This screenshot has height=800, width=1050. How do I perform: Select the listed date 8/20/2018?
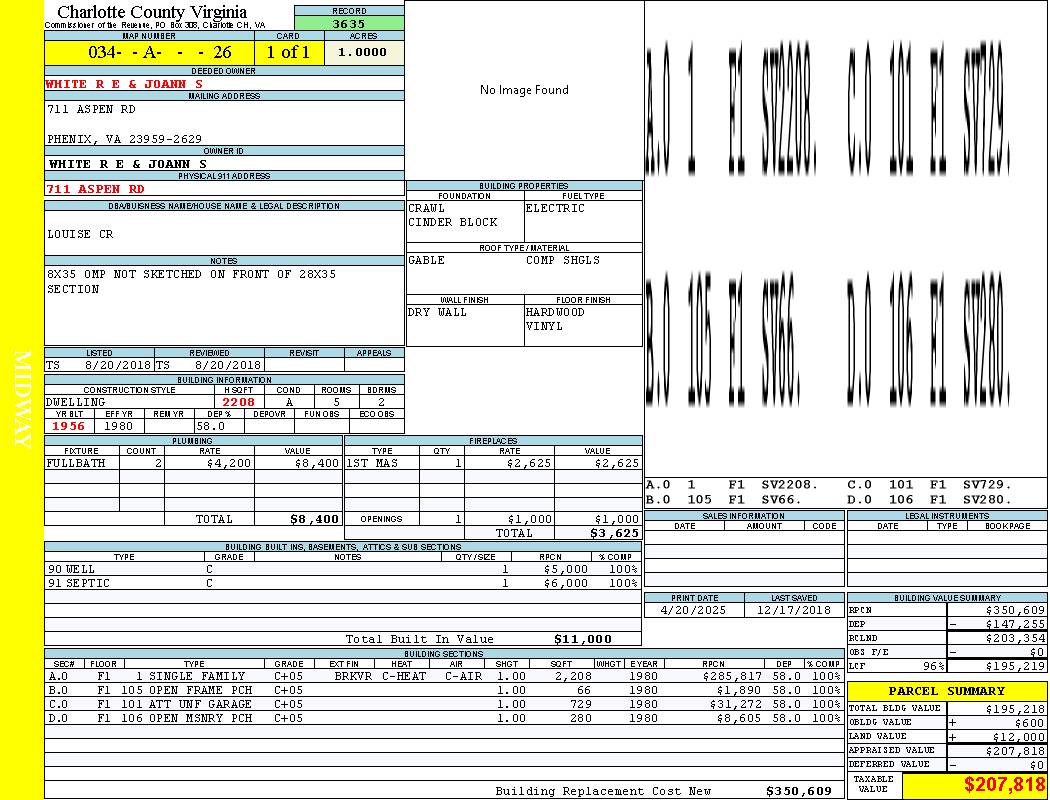coord(118,365)
